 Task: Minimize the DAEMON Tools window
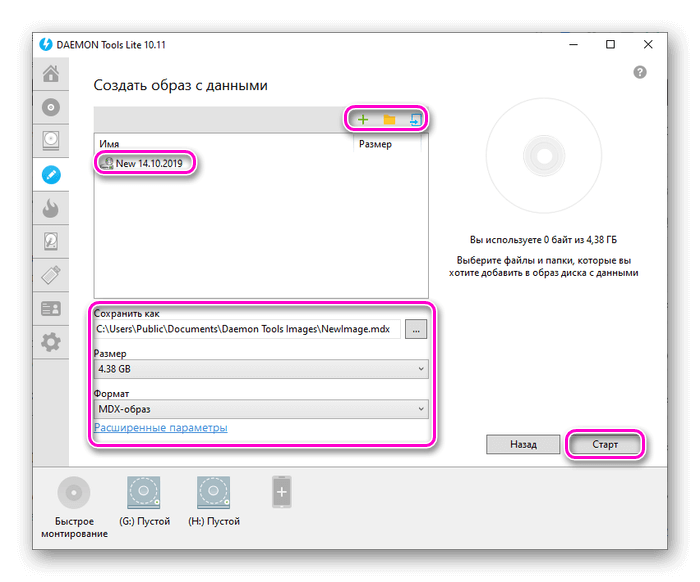[x=574, y=45]
